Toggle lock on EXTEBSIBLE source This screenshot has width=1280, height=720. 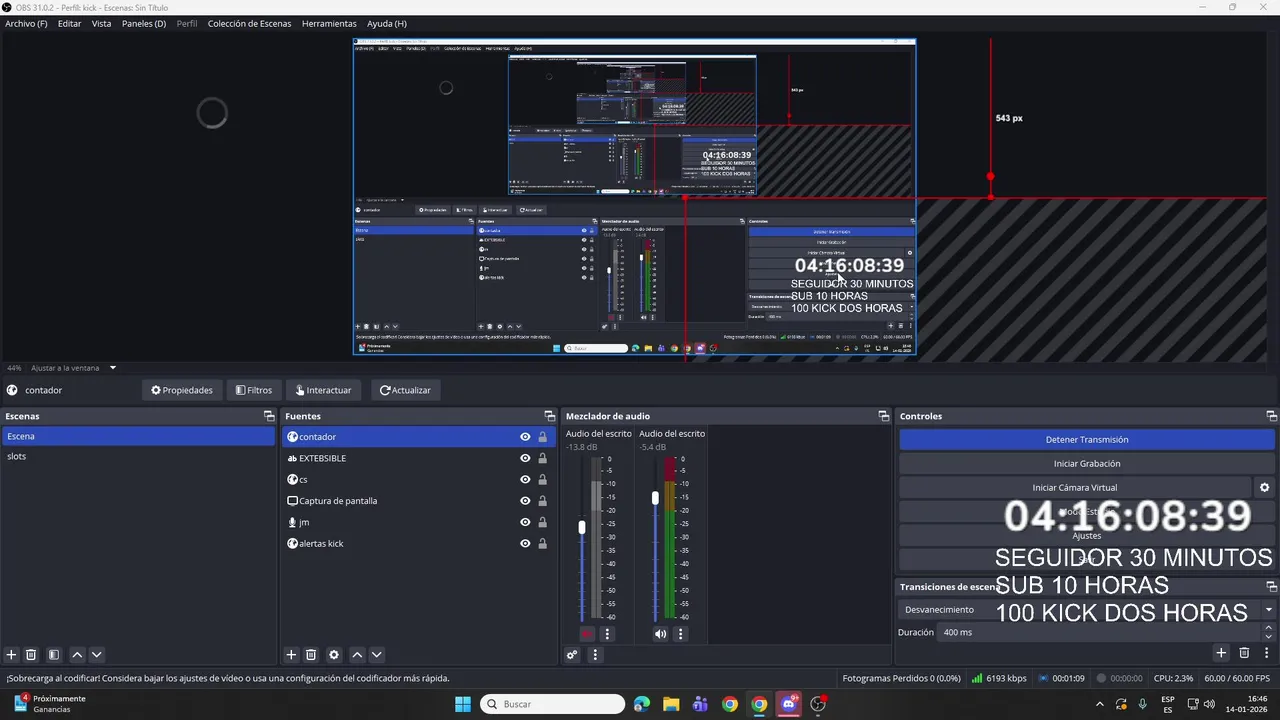click(x=543, y=458)
